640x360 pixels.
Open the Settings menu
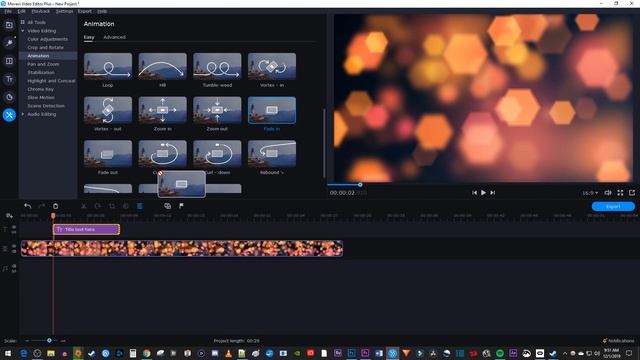64,11
